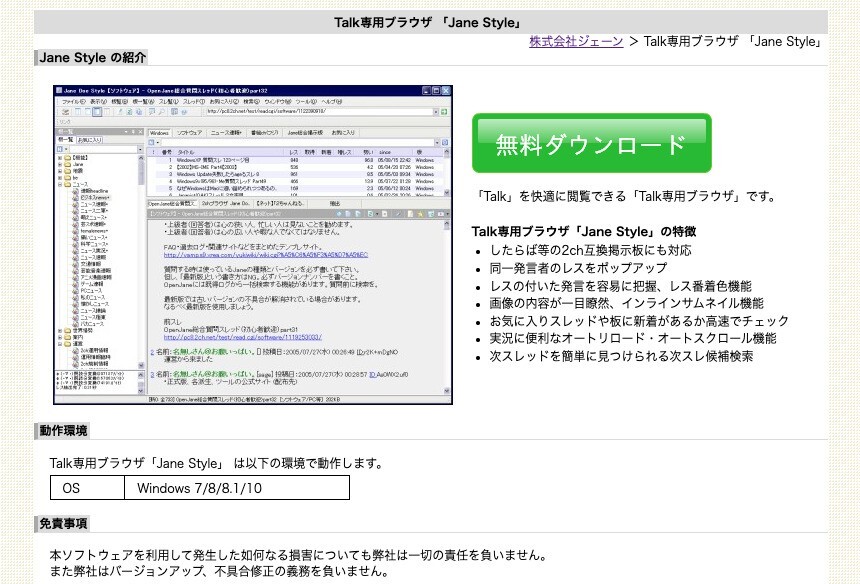Click the green Go arrow beside the address bar
Image resolution: width=860 pixels, height=584 pixels.
pos(444,112)
